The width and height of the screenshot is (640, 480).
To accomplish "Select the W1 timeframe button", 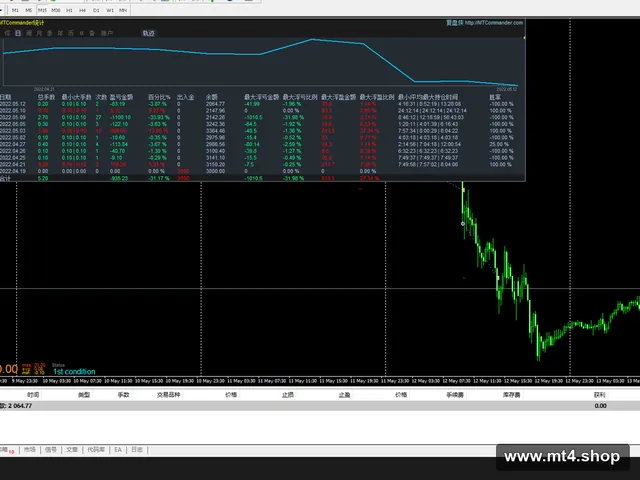I will 110,10.
